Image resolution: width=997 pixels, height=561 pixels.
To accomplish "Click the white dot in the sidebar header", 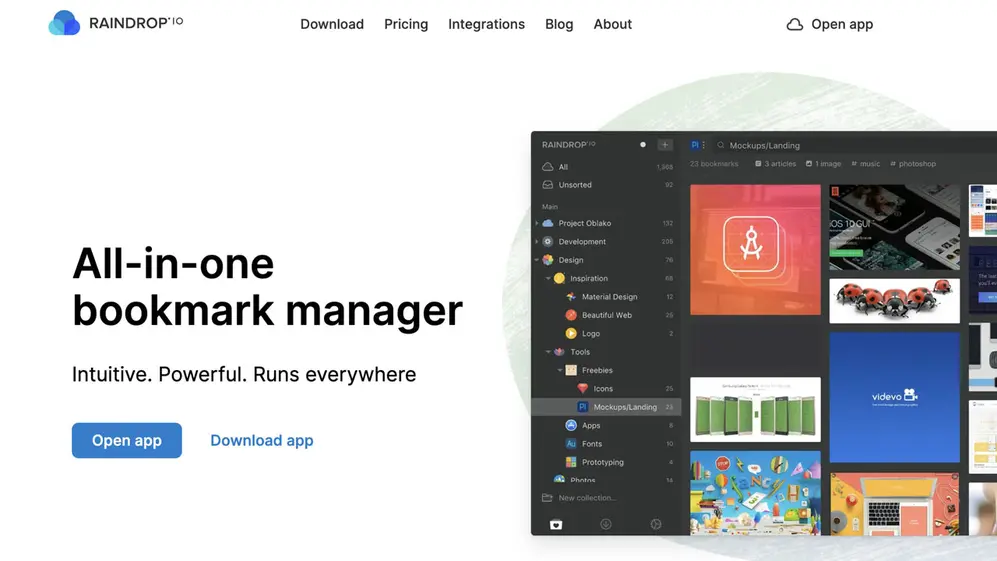I will tap(643, 145).
